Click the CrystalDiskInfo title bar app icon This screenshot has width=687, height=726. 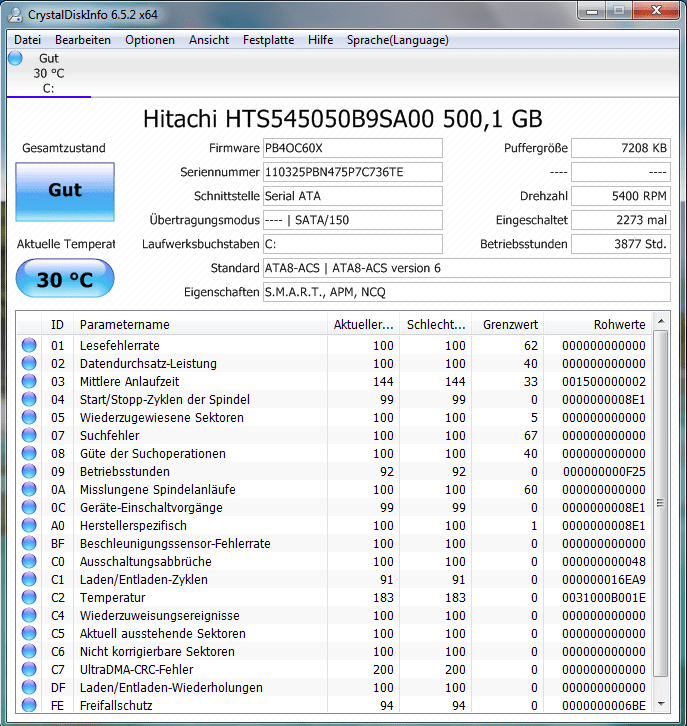[x=15, y=14]
